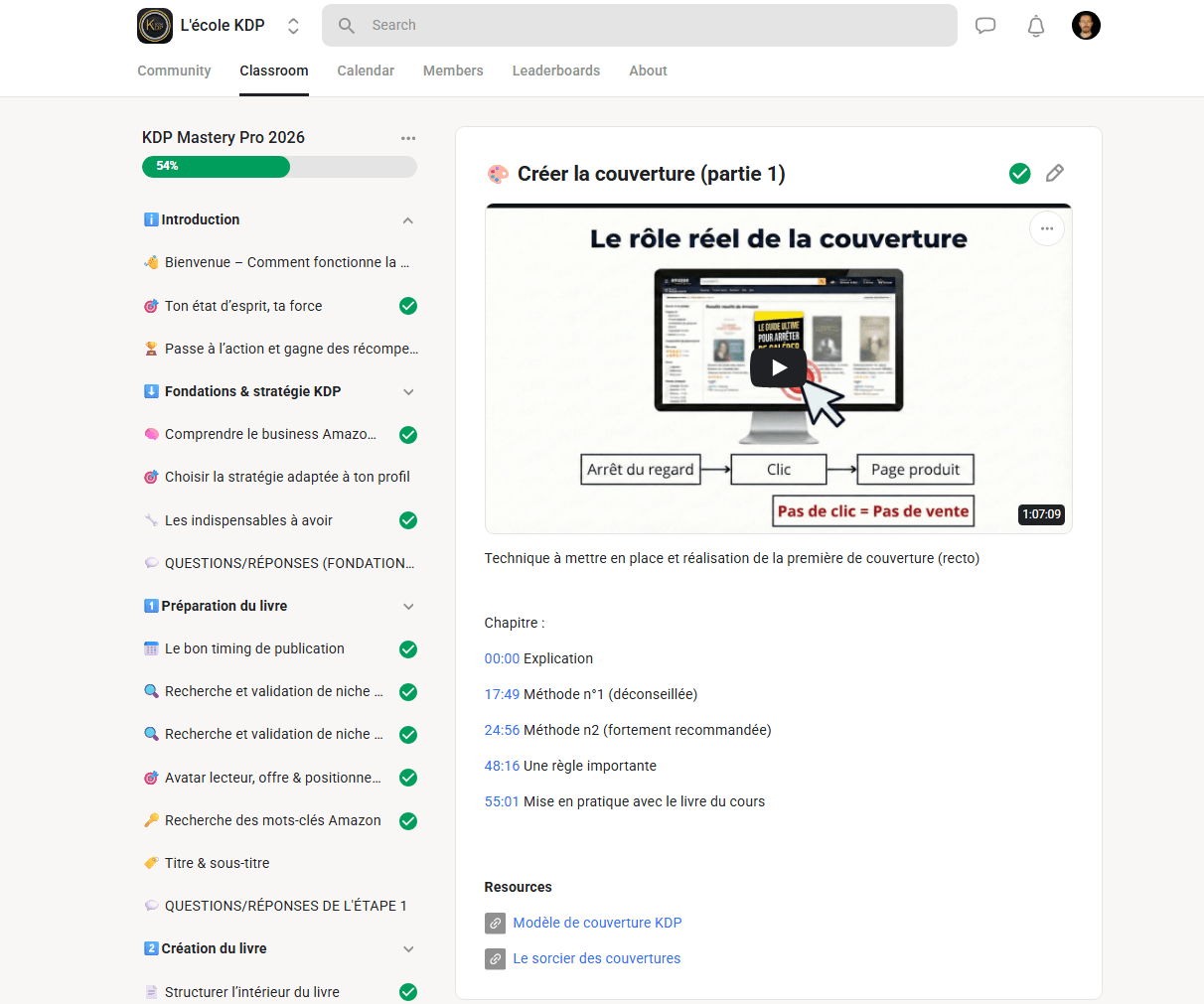The width and height of the screenshot is (1204, 1004).
Task: Open the Leaderboards tab
Action: (x=556, y=71)
